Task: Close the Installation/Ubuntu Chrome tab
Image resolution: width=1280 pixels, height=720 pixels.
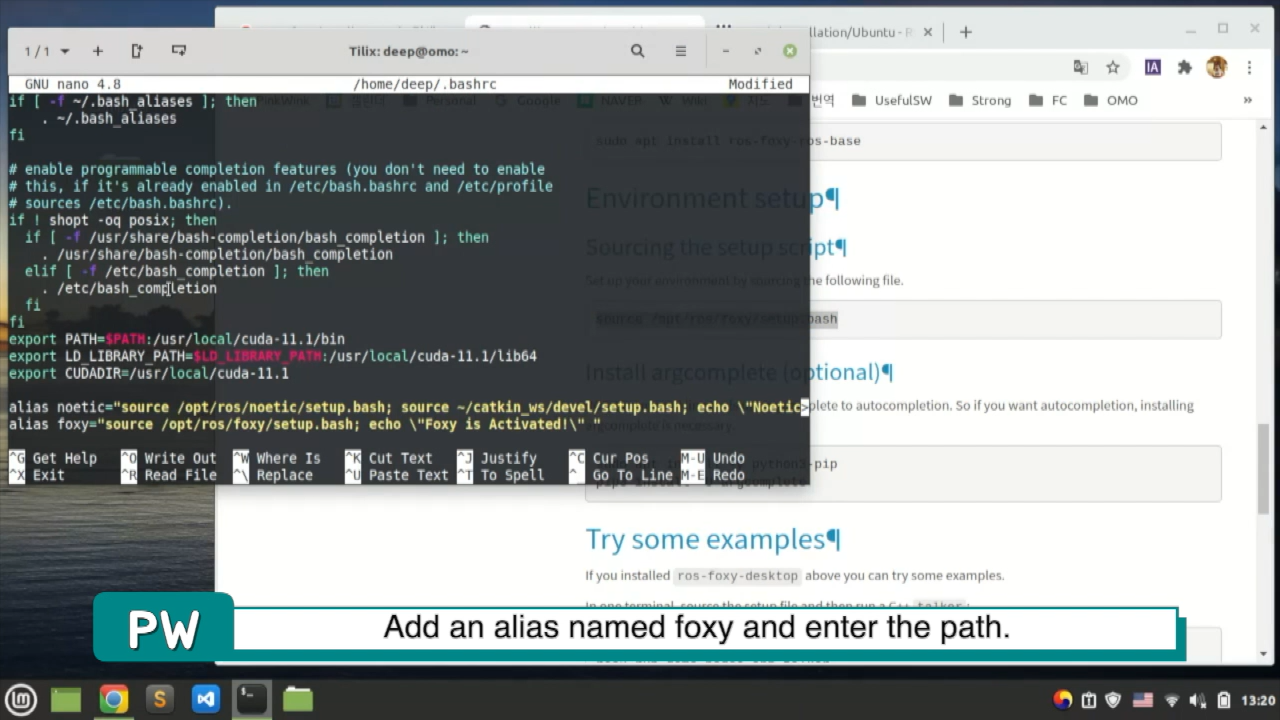Action: (927, 32)
